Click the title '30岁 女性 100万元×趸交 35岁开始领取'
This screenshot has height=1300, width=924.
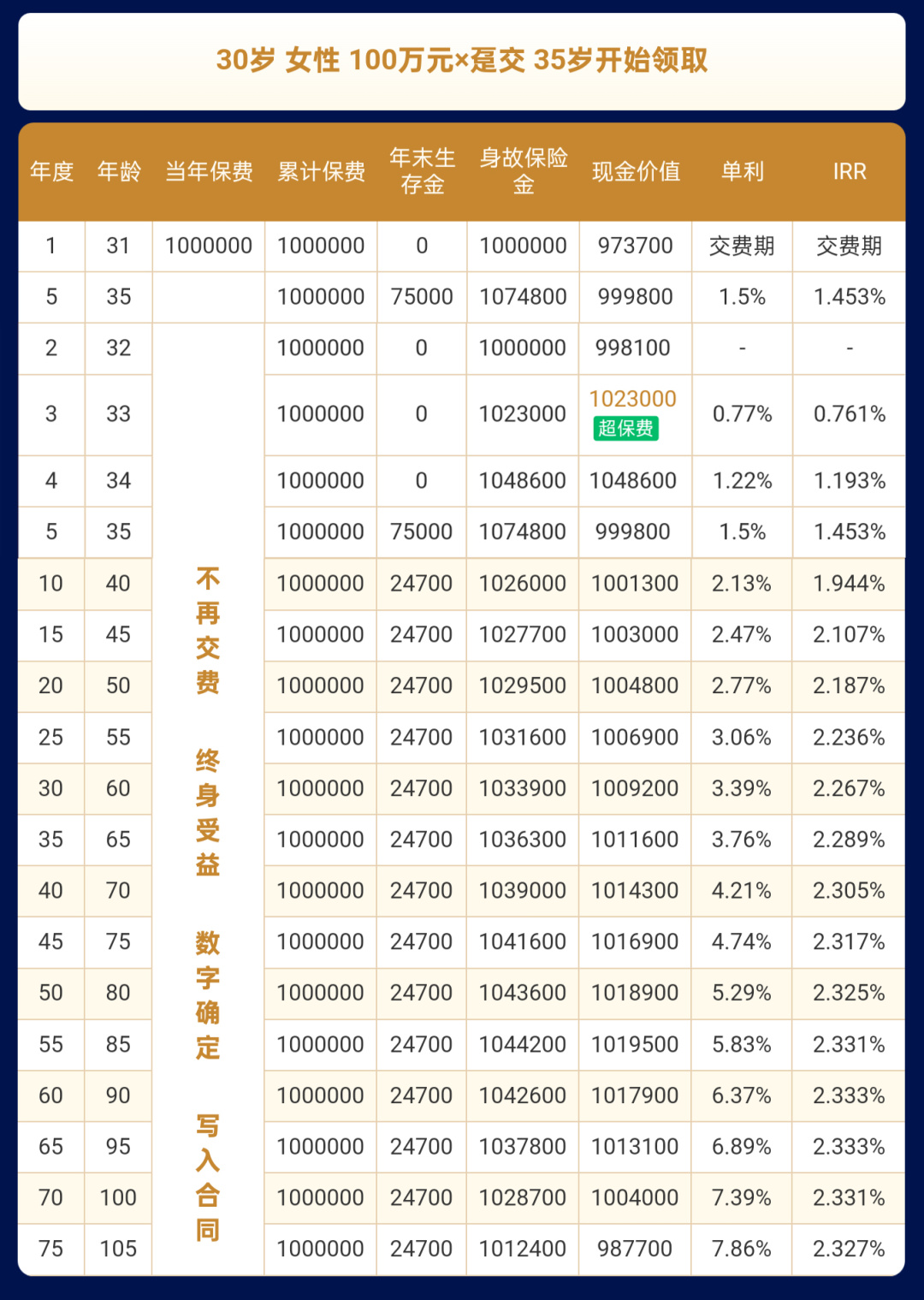462,61
